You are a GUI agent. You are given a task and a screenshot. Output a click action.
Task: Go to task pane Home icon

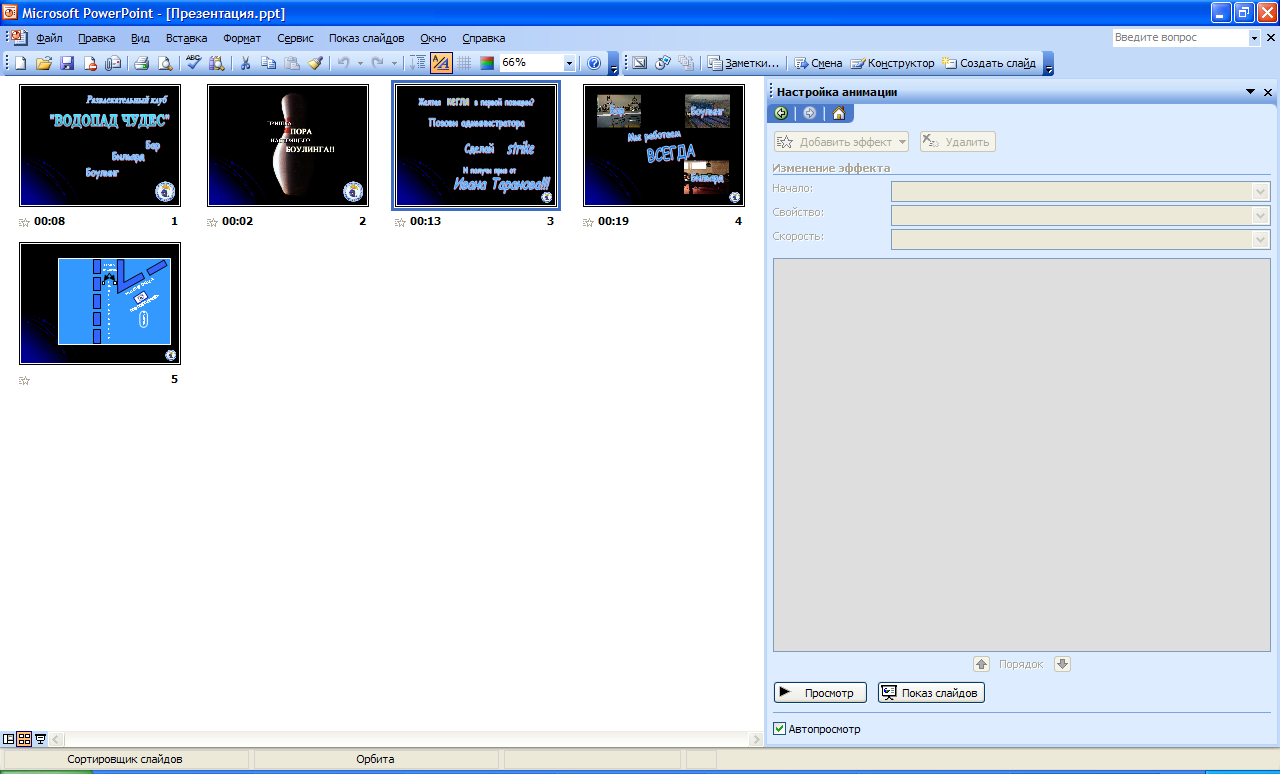tap(839, 113)
